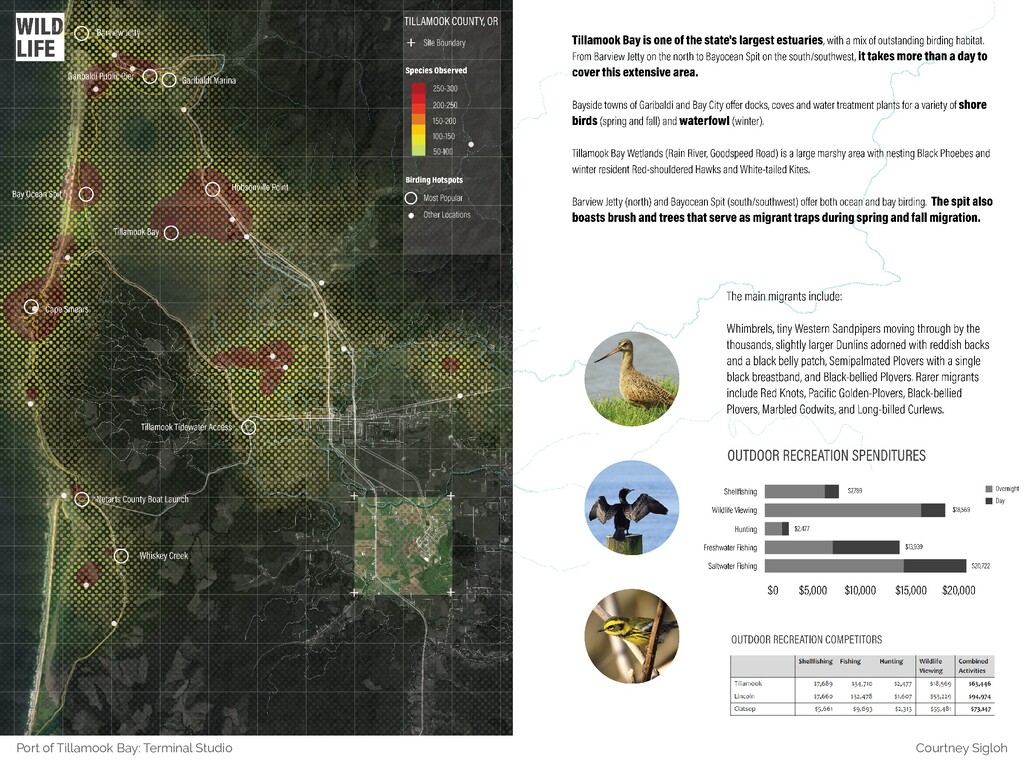Click the '200-250' species range label
Screen dimensions: 1024x768
click(445, 105)
